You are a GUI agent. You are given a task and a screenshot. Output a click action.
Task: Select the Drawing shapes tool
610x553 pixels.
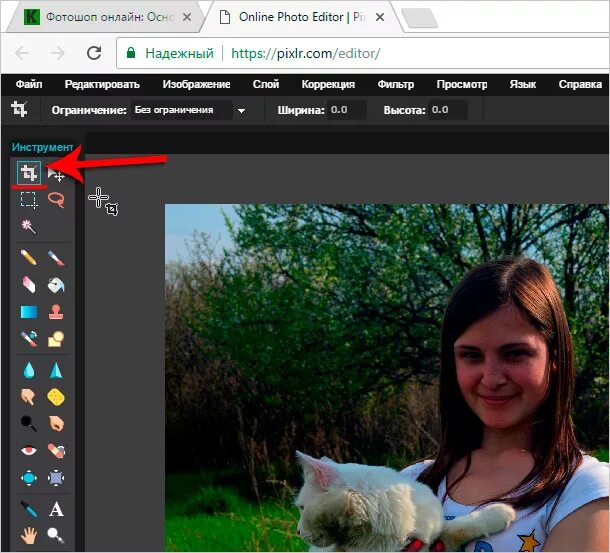coord(56,339)
